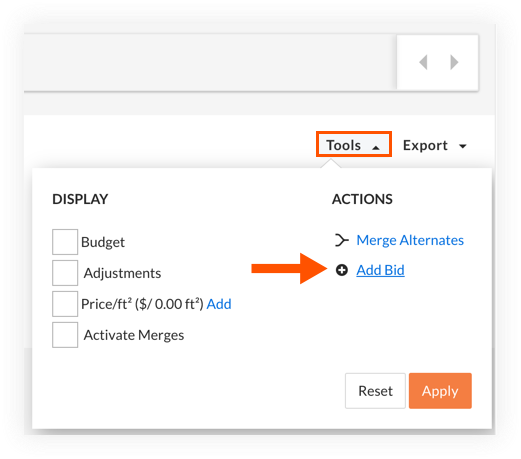Open the Merge Alternates action

(x=410, y=240)
